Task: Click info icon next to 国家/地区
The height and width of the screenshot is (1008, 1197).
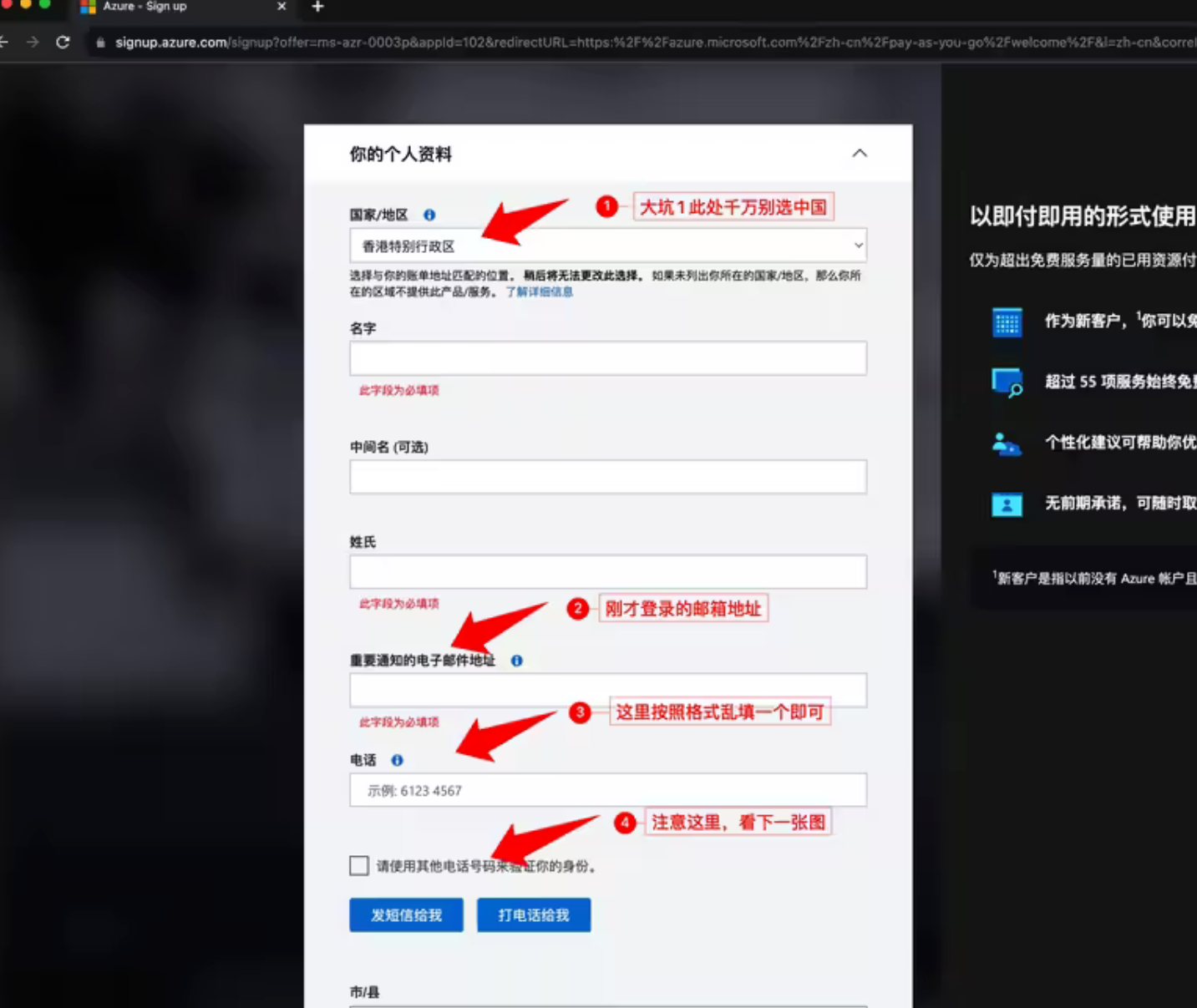Action: tap(429, 215)
